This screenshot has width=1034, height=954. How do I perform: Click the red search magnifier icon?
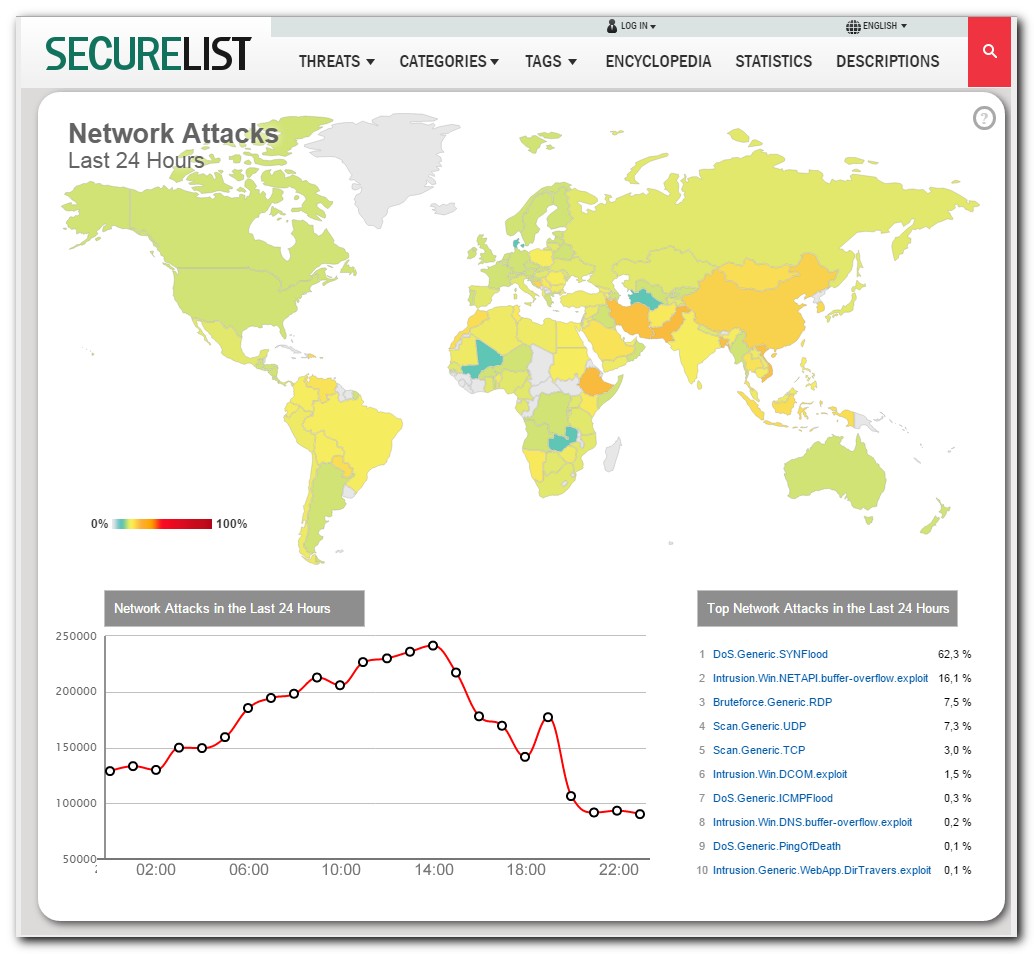pyautogui.click(x=990, y=52)
